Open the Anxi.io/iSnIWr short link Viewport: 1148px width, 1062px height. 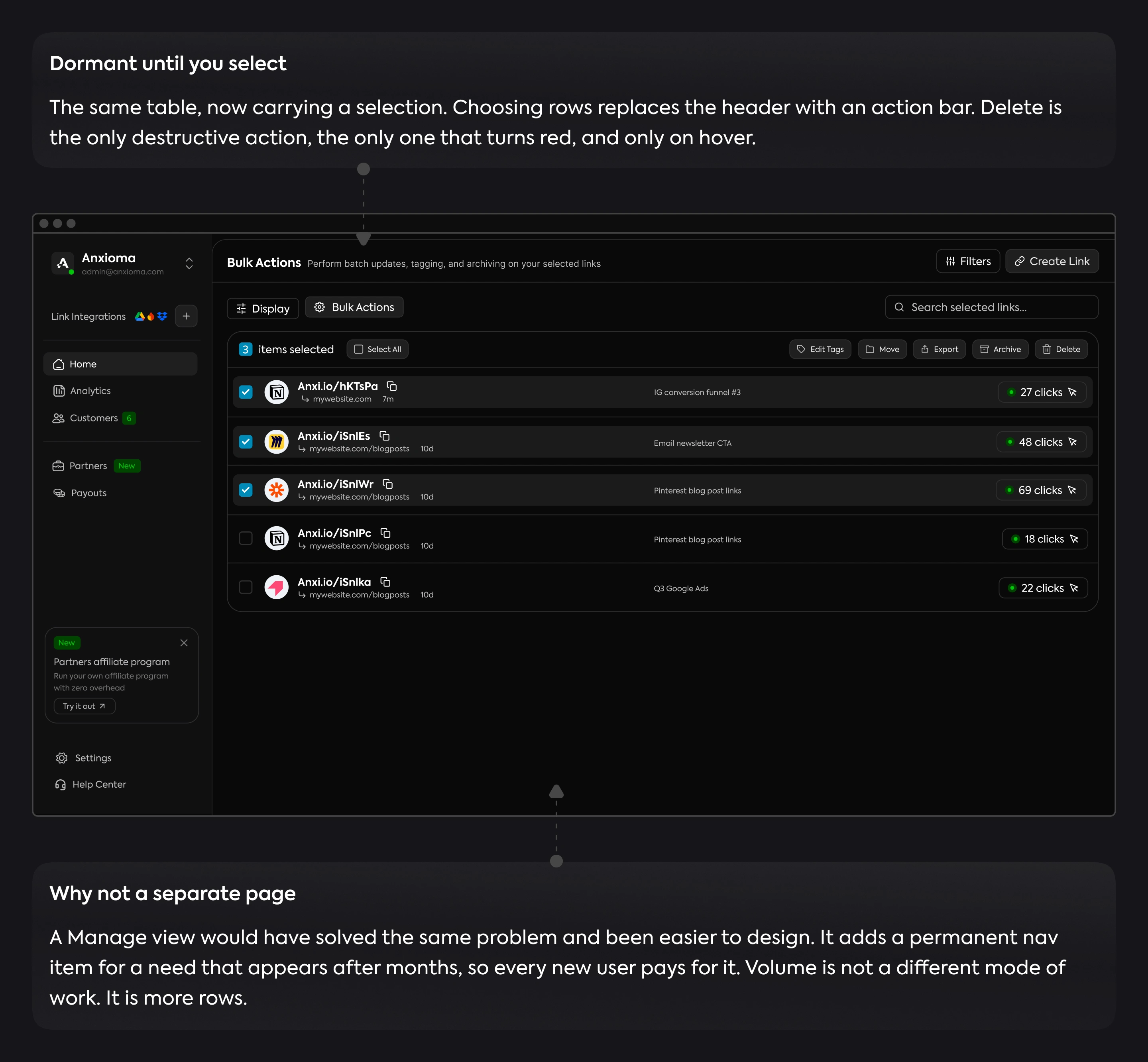(x=336, y=484)
